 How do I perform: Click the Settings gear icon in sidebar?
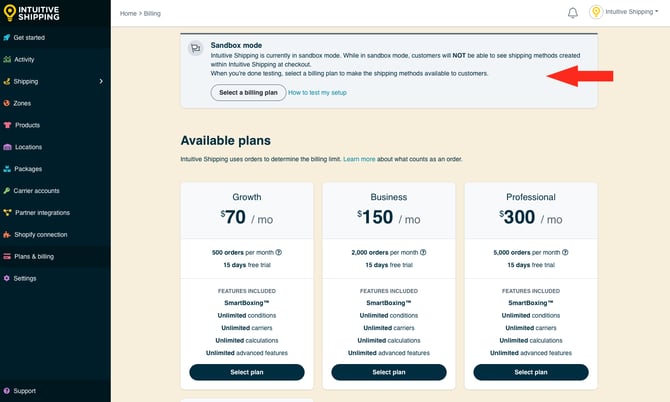pyautogui.click(x=7, y=278)
